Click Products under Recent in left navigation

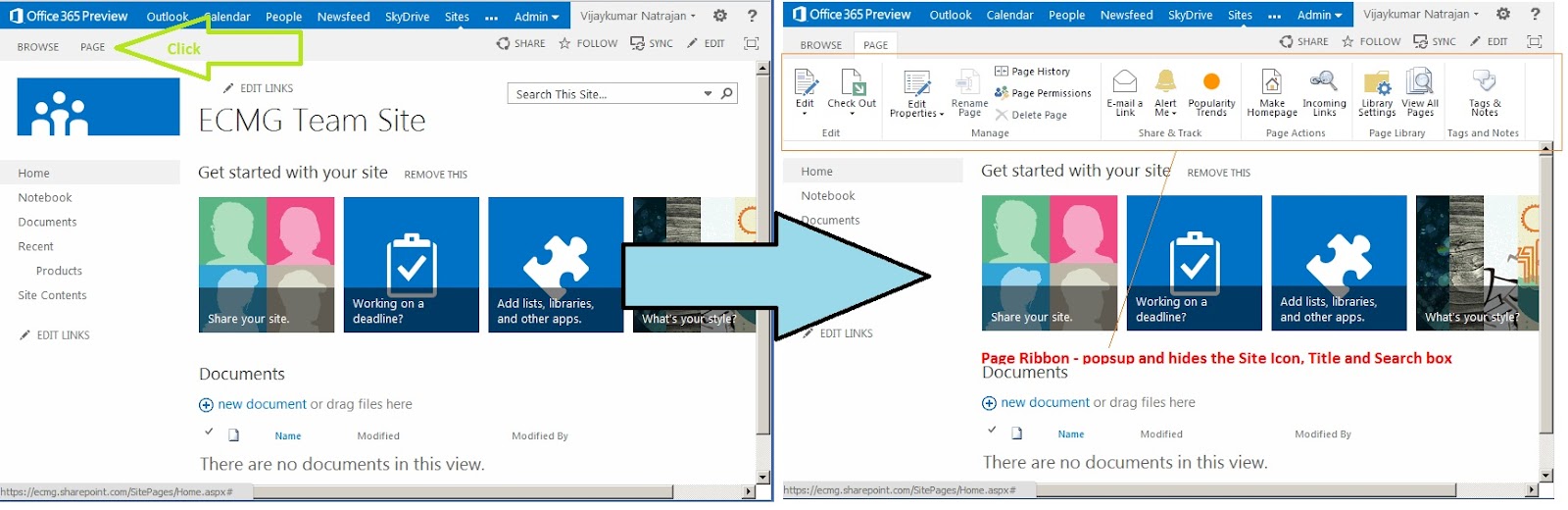(x=59, y=271)
